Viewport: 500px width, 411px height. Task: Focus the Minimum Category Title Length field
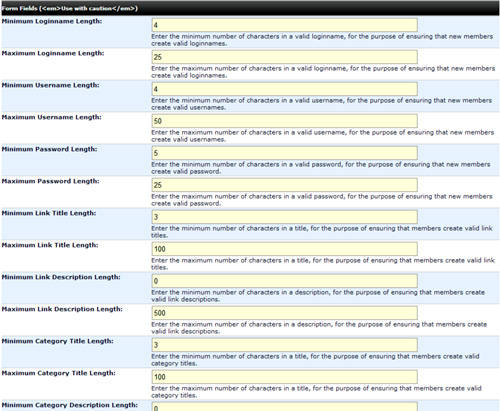[284, 345]
